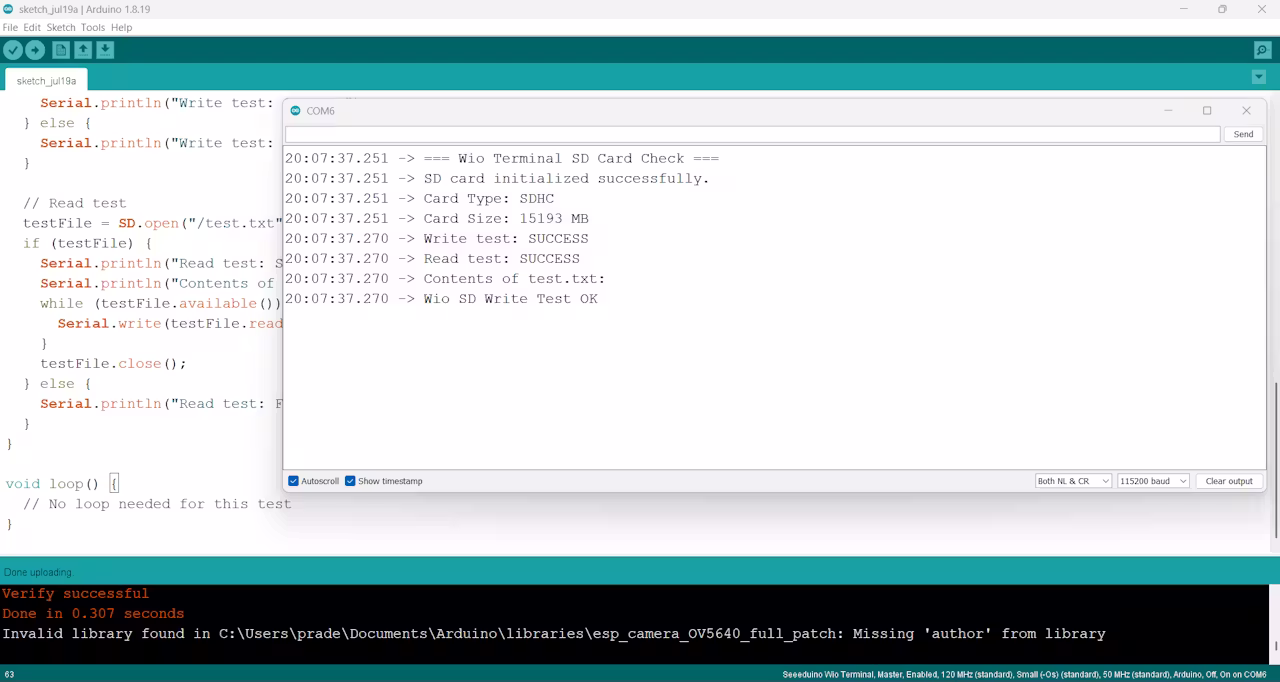Verify the sketch with the checkmark icon
The height and width of the screenshot is (682, 1280).
[x=13, y=49]
